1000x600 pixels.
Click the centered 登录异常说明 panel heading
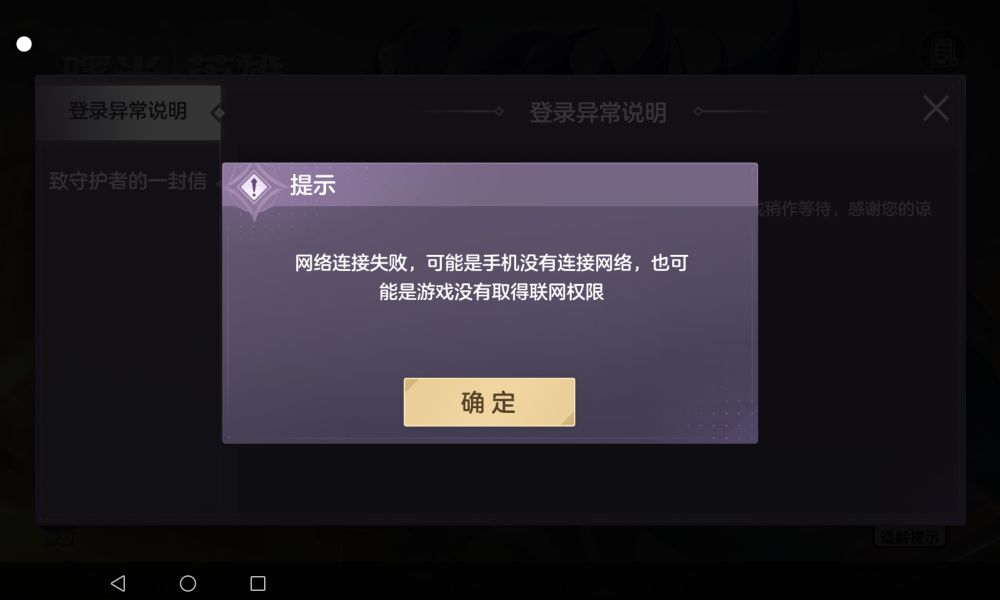(598, 112)
